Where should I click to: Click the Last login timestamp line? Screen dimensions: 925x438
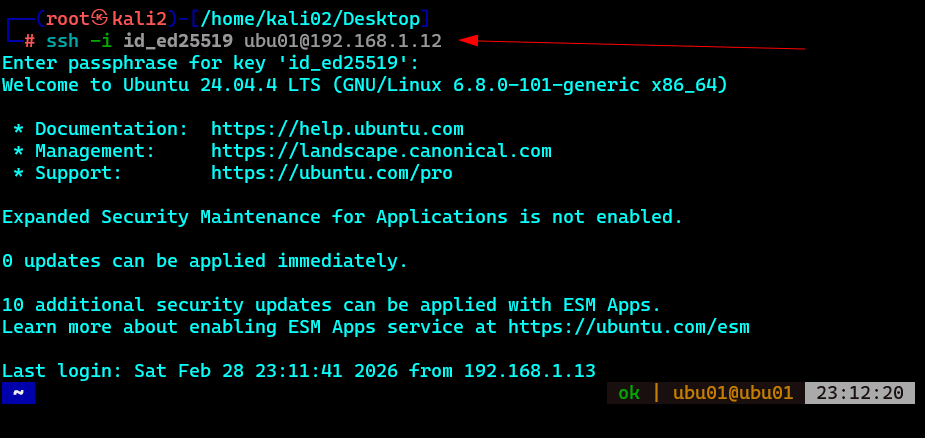tap(298, 371)
